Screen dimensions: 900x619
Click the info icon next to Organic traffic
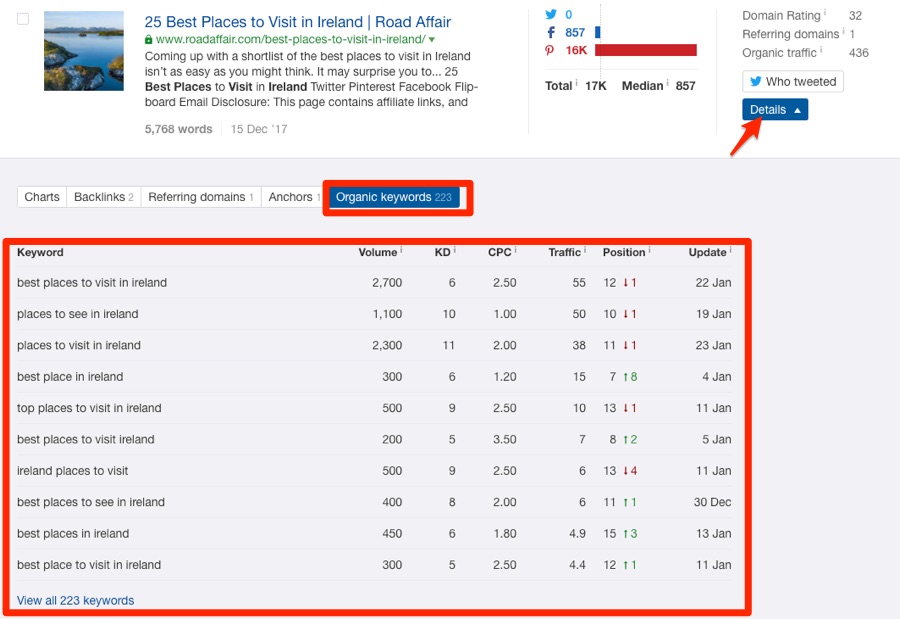click(821, 50)
